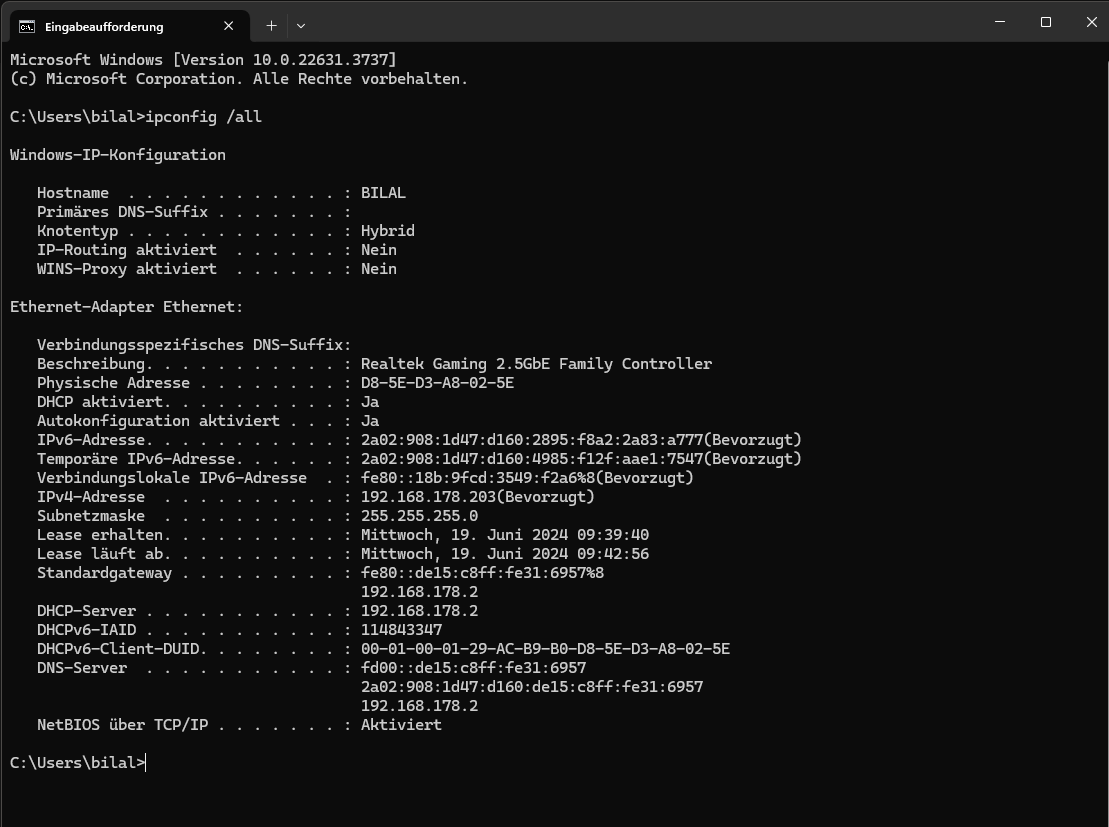The height and width of the screenshot is (827, 1109).
Task: Click the hostname value BILAL
Action: [x=383, y=192]
